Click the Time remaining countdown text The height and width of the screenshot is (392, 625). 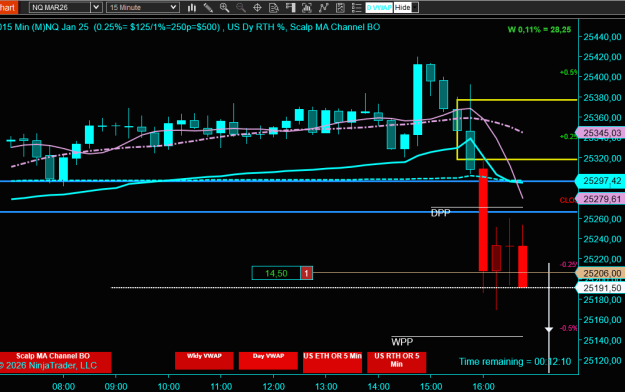[x=515, y=362]
